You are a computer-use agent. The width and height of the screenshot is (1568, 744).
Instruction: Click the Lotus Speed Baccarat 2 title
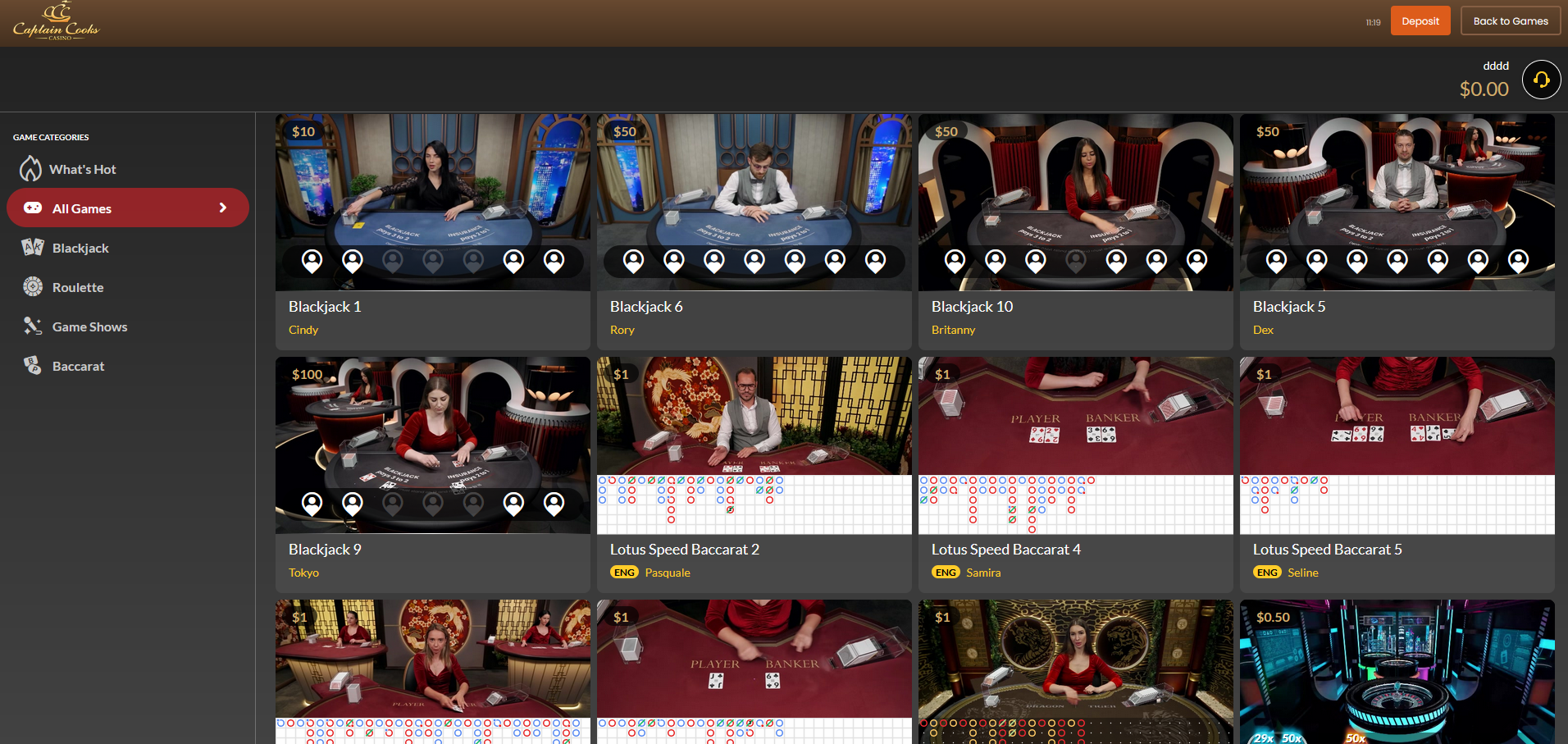(x=685, y=550)
